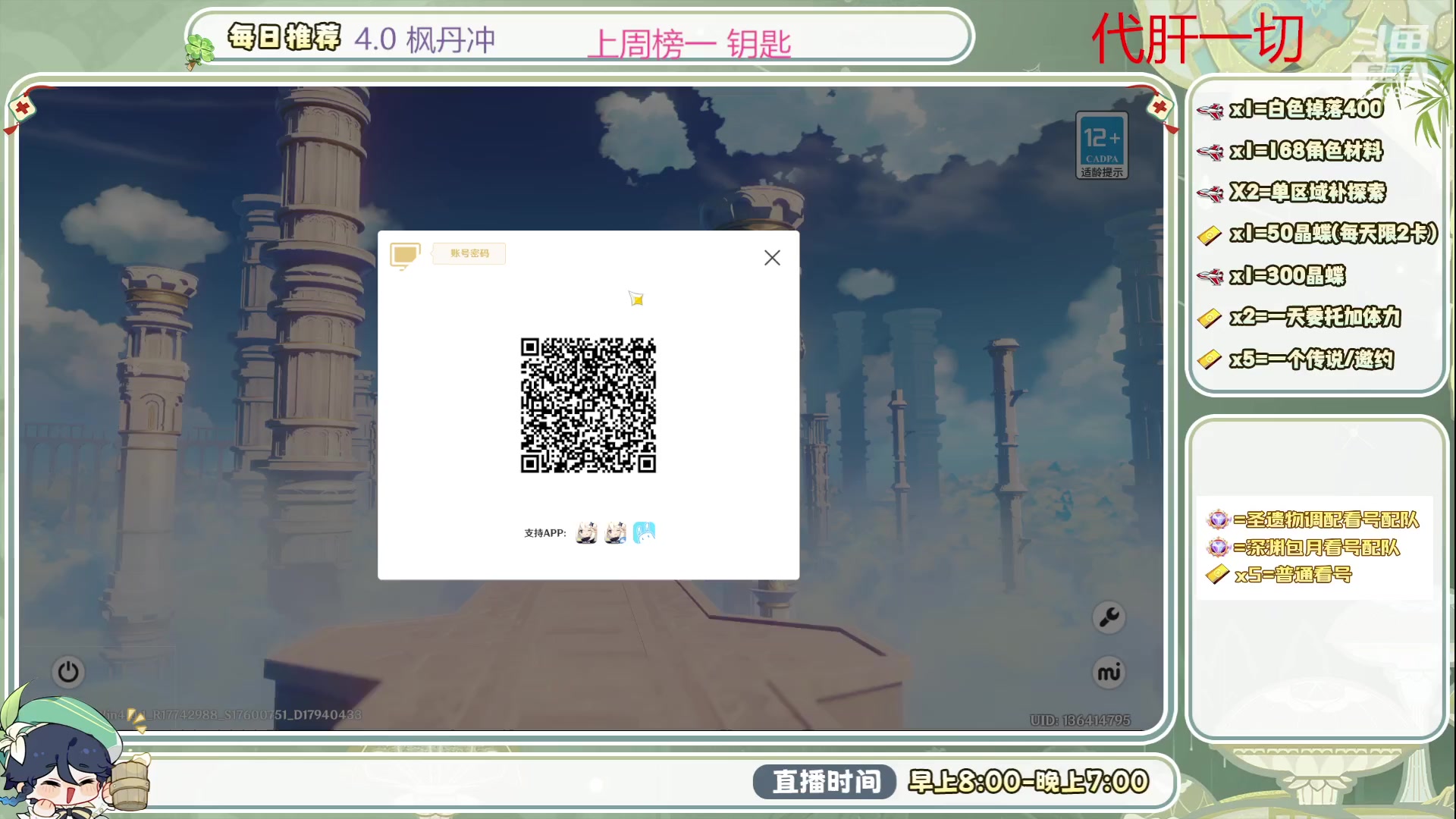Click the x1=白色掉落400 list entry
The image size is (1456, 819).
(1305, 109)
